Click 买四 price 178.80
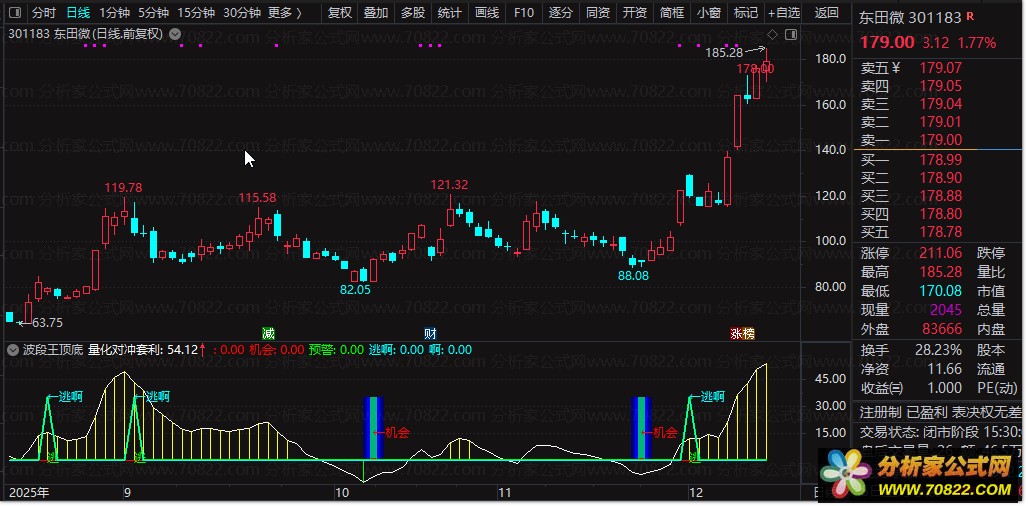This screenshot has height=506, width=1028. tap(940, 214)
